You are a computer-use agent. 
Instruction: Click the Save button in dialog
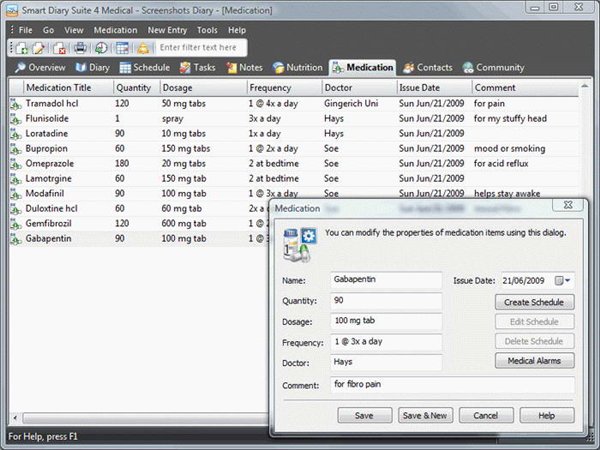coord(364,416)
